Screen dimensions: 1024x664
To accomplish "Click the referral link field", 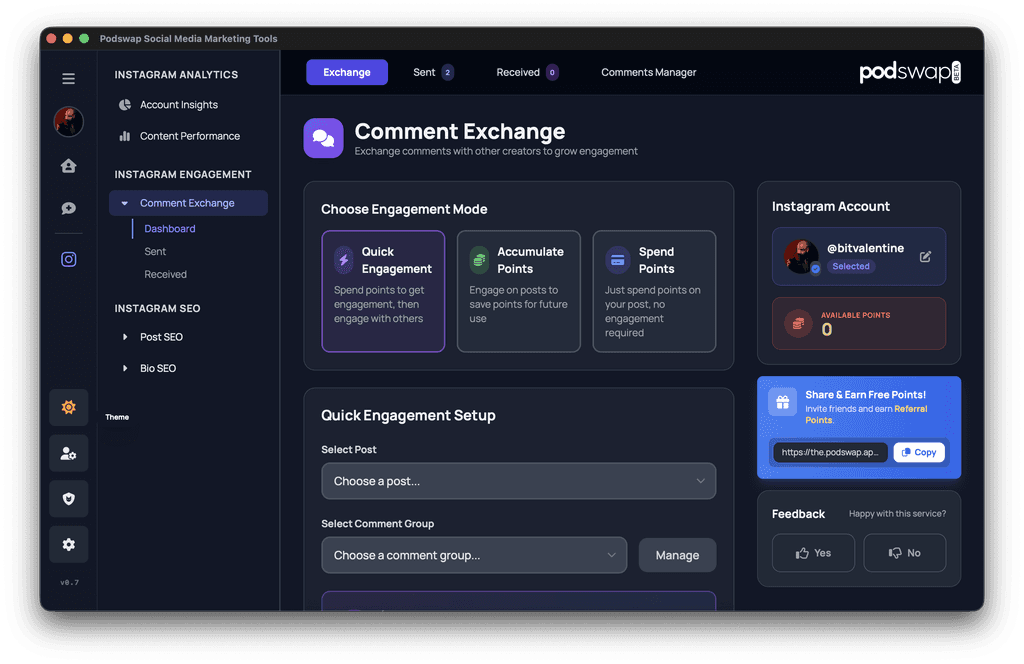I will pyautogui.click(x=830, y=452).
